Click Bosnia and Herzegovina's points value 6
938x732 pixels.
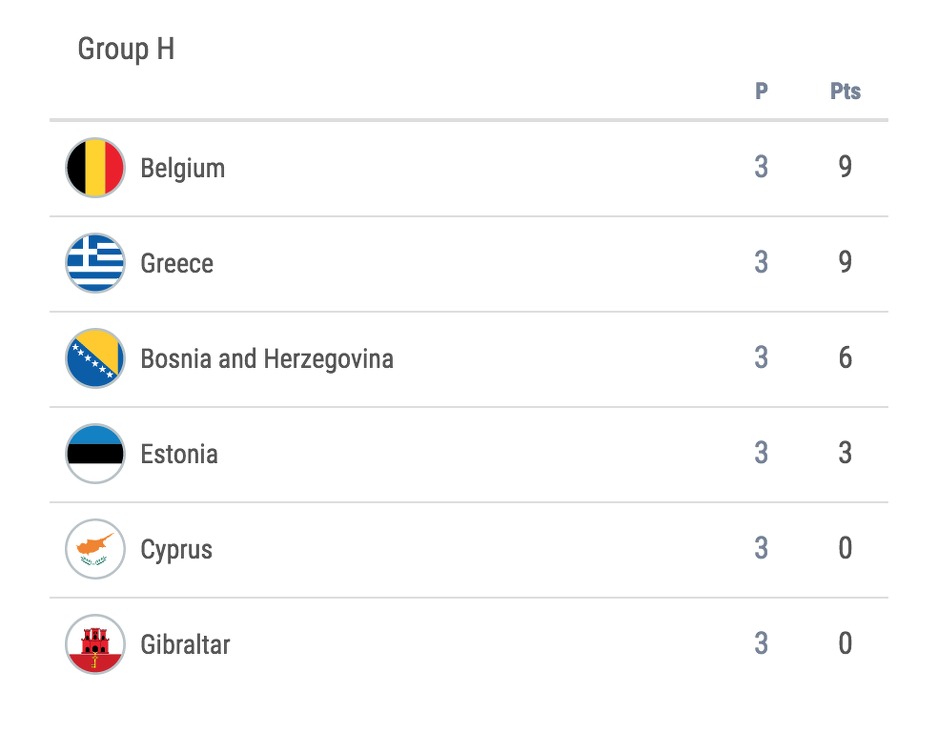tap(845, 358)
